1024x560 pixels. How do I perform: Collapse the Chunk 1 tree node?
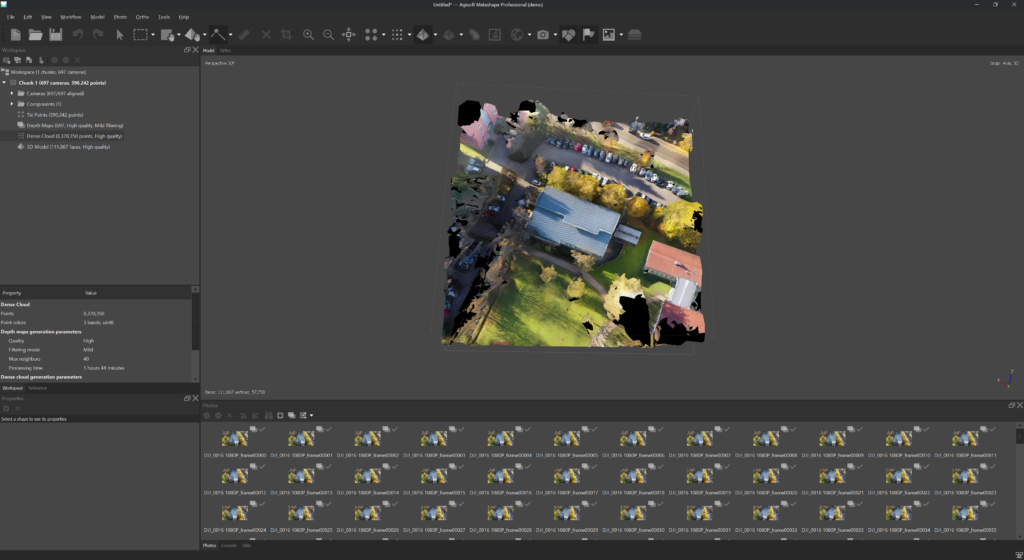(5, 83)
